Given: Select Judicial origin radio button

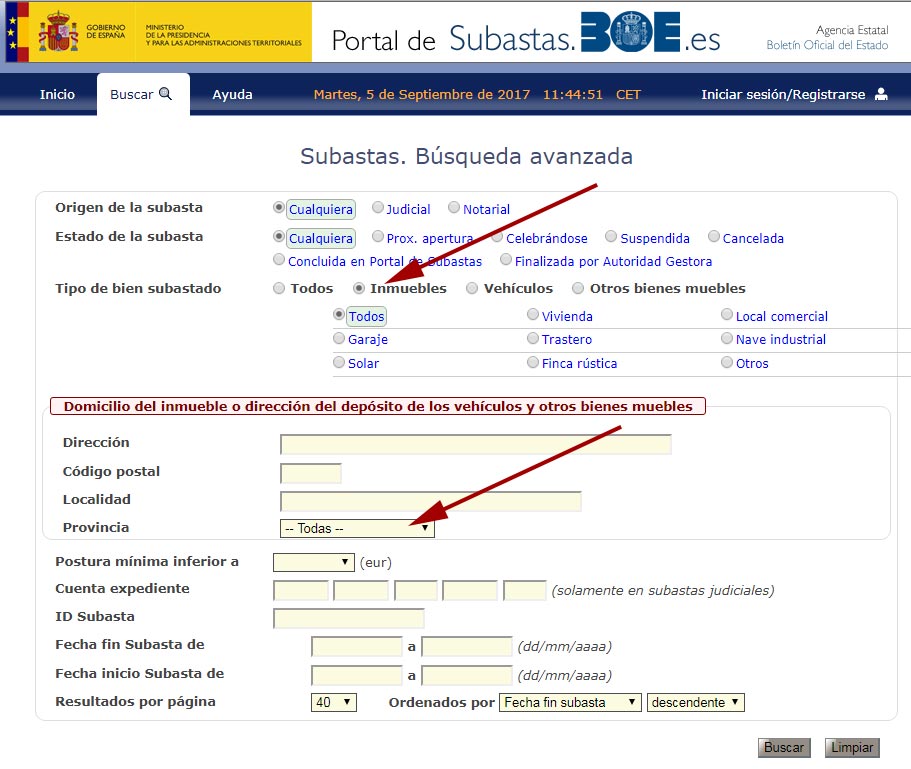Looking at the screenshot, I should pos(378,207).
